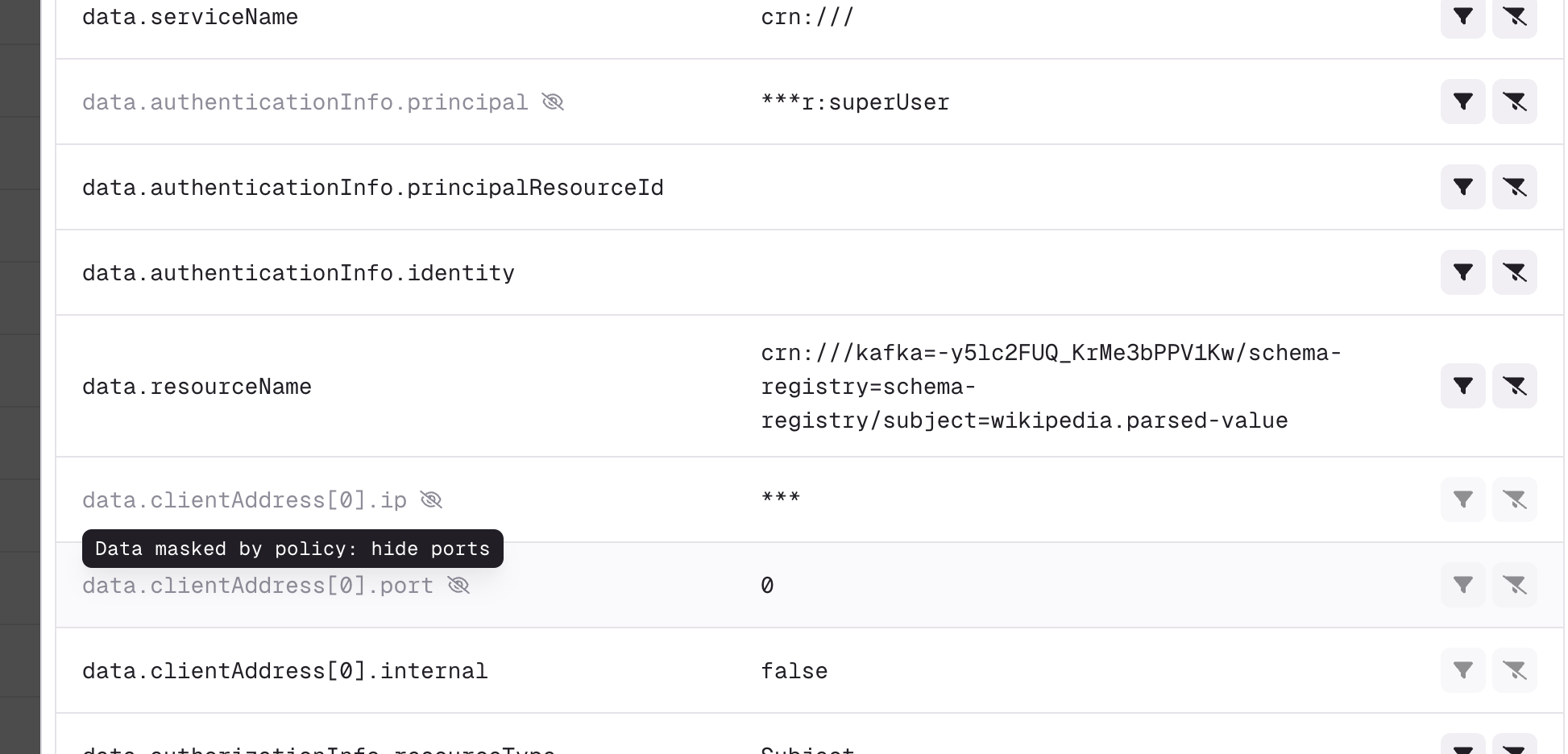Click the false value for clientAddress[0].internal
This screenshot has height=754, width=1568.
794,671
